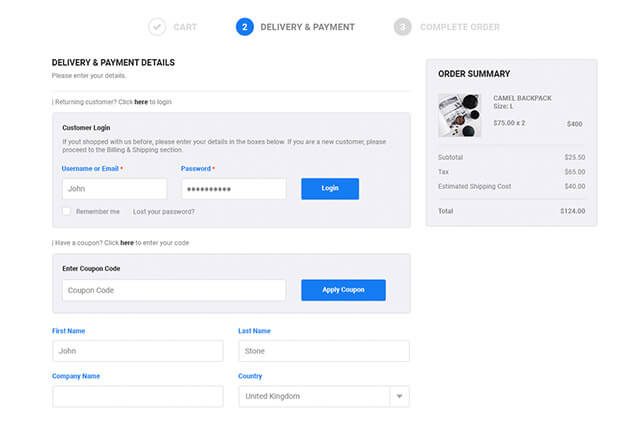Screen dimensions: 644x430
Task: Click 'here' link to login
Action: point(141,102)
